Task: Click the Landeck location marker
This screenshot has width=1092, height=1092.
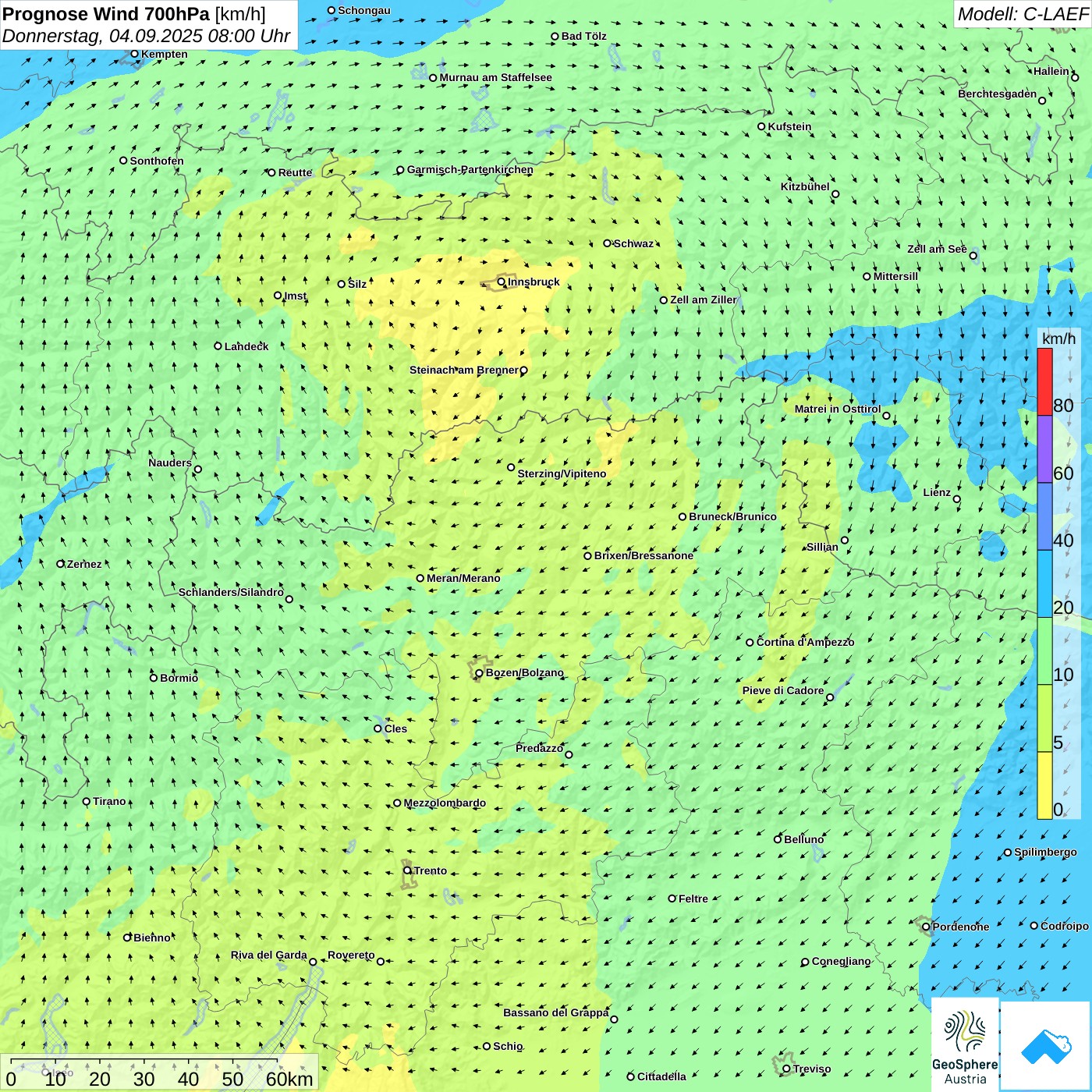Action: 218,346
